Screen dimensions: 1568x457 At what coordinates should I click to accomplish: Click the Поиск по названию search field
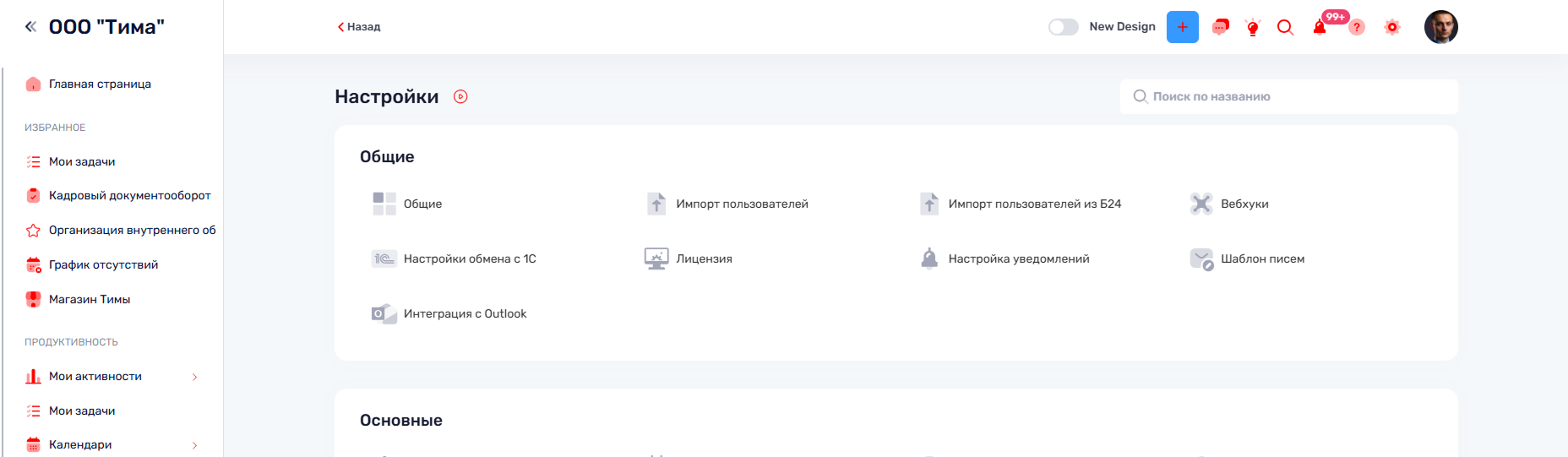[x=1288, y=96]
